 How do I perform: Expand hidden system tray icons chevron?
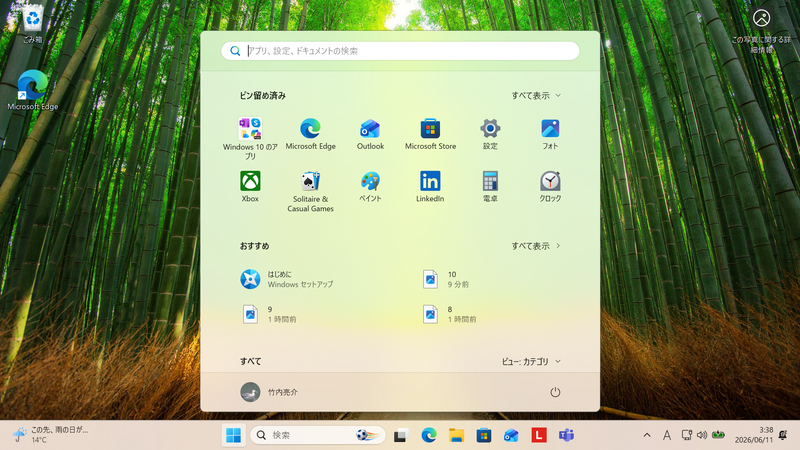(647, 435)
